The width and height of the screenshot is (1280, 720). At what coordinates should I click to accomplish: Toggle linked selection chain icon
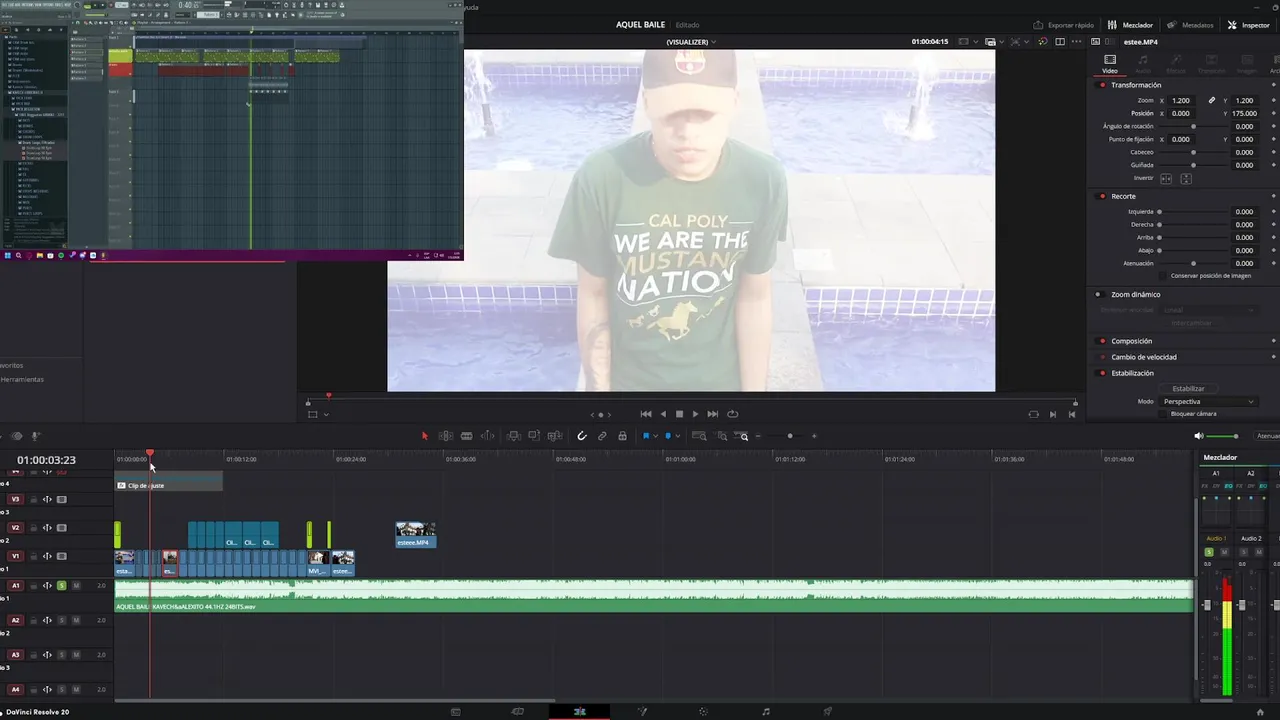click(602, 436)
